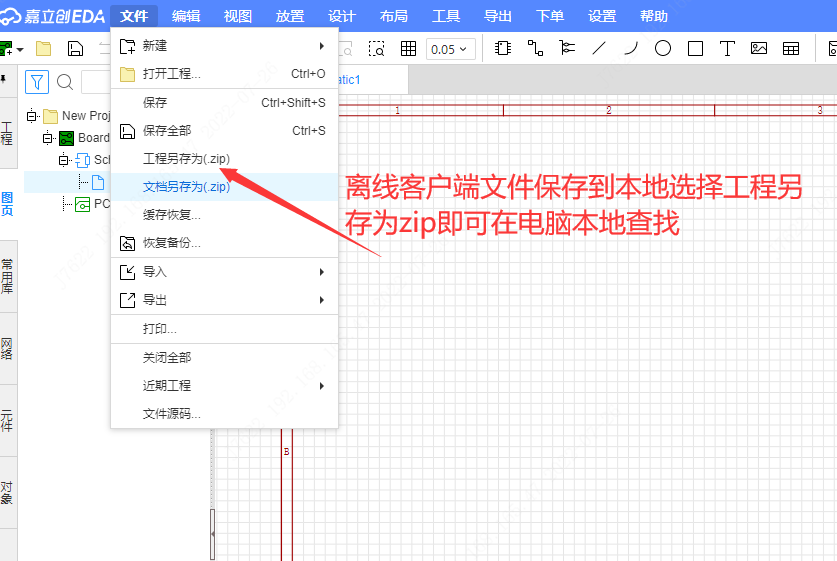Select the text tool
Screen dimensions: 837x561
[x=727, y=49]
